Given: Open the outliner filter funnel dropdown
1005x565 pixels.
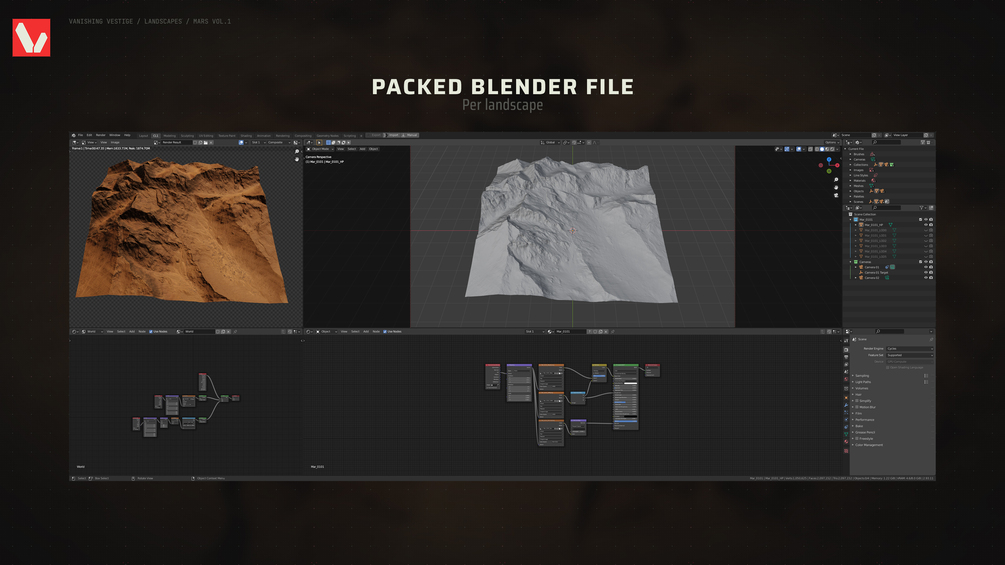Looking at the screenshot, I should point(923,208).
